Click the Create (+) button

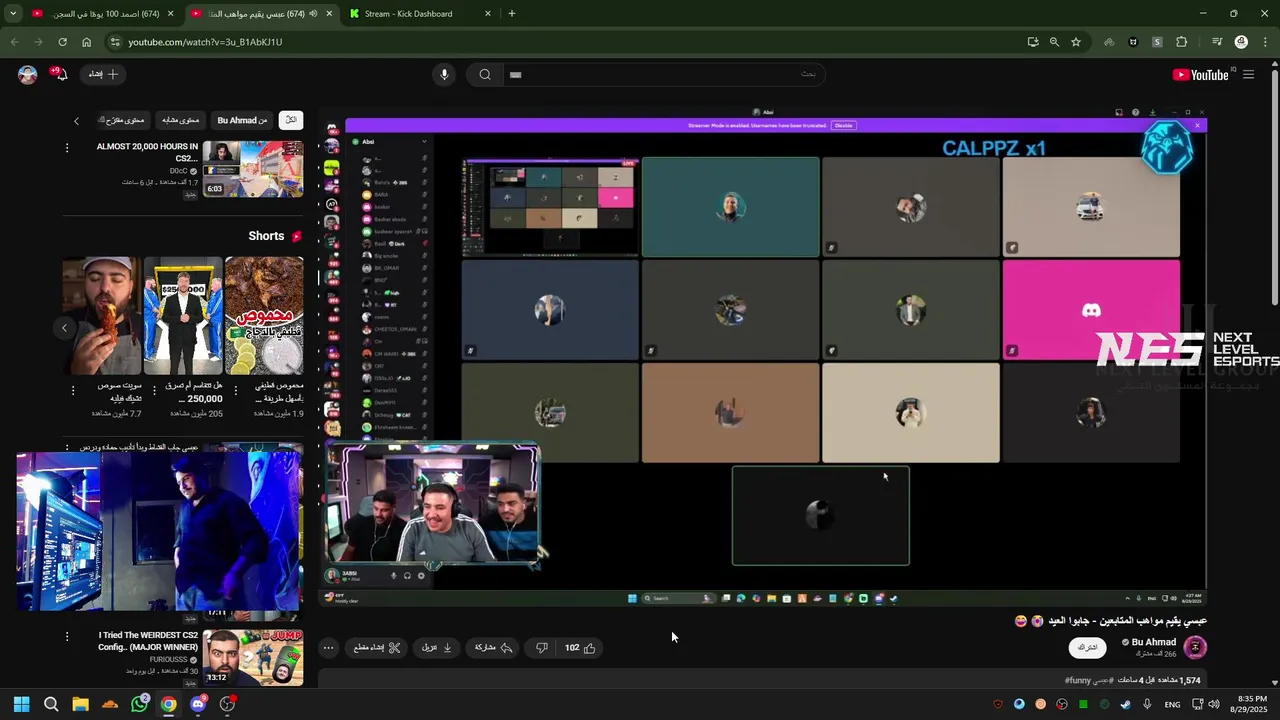pyautogui.click(x=103, y=74)
